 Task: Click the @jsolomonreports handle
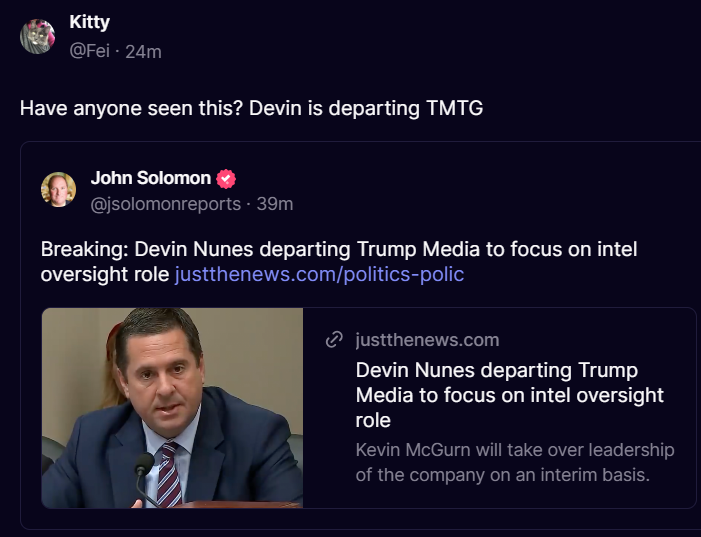(x=166, y=204)
